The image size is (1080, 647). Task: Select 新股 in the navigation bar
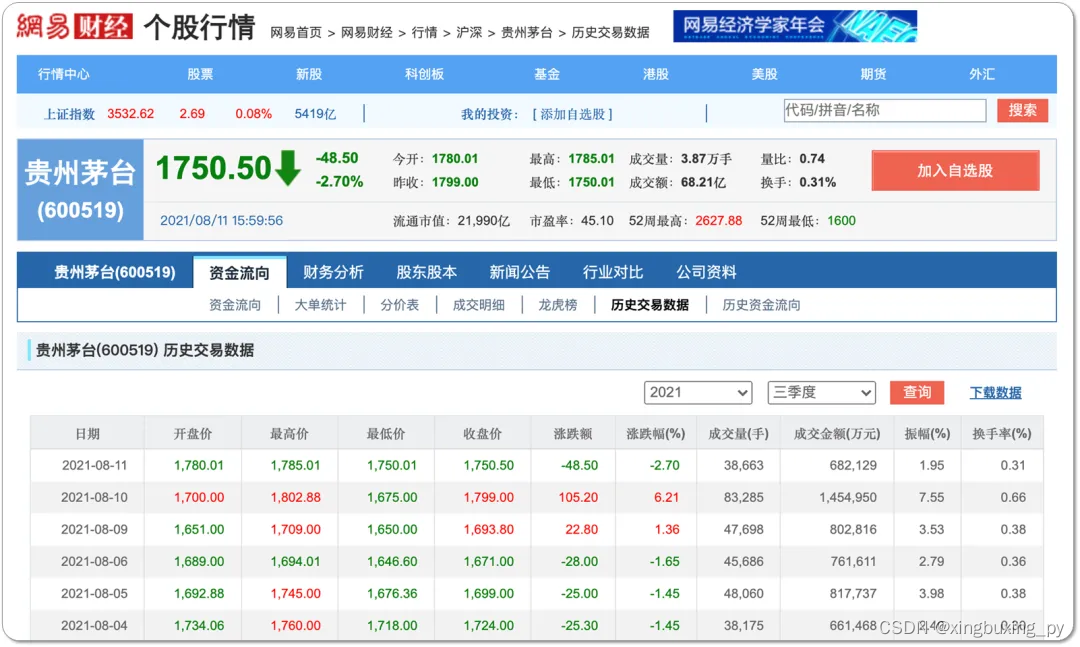309,74
